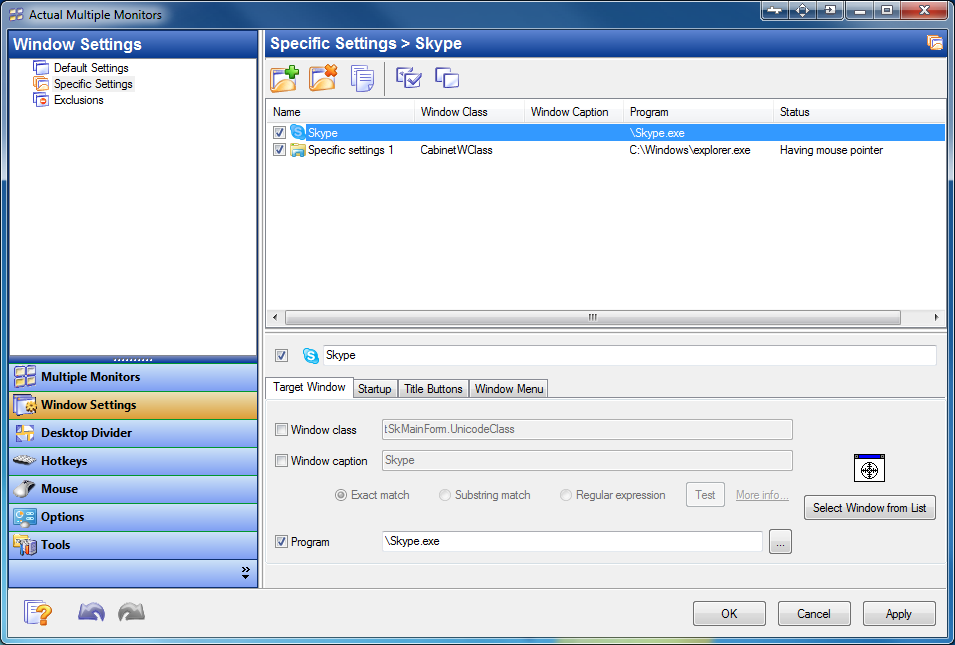The image size is (955, 645).
Task: Sort list by the Program column header
Action: (x=698, y=112)
